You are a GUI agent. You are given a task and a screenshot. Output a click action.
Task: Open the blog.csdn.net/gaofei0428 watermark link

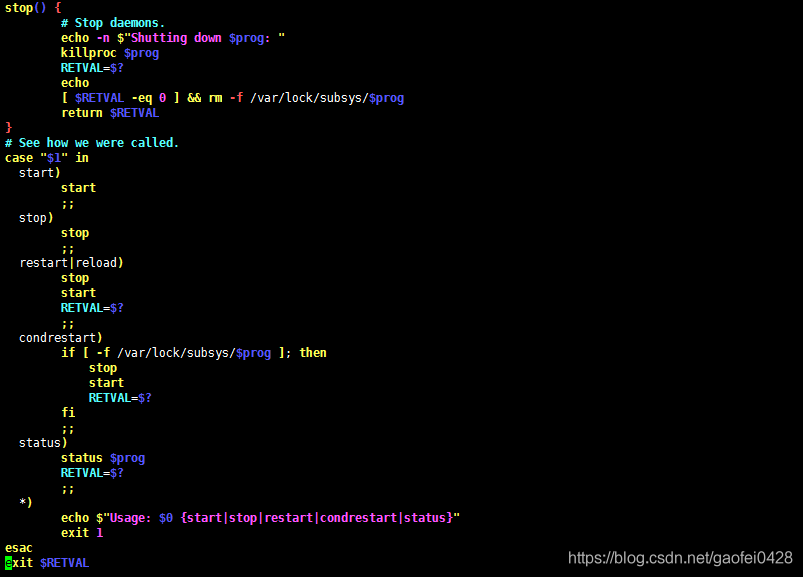(x=680, y=558)
